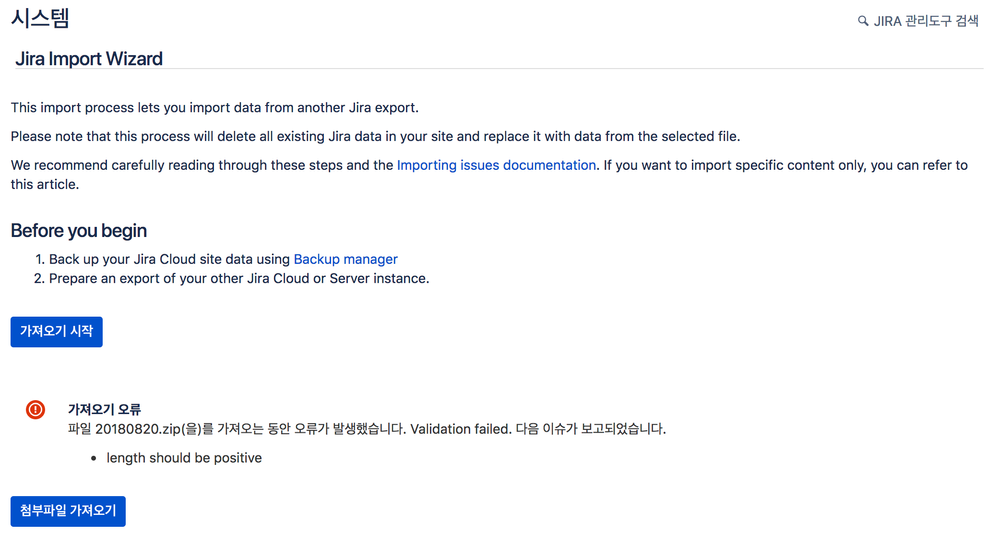The image size is (999, 545).
Task: Click the 시스템 page title
Action: click(x=40, y=18)
